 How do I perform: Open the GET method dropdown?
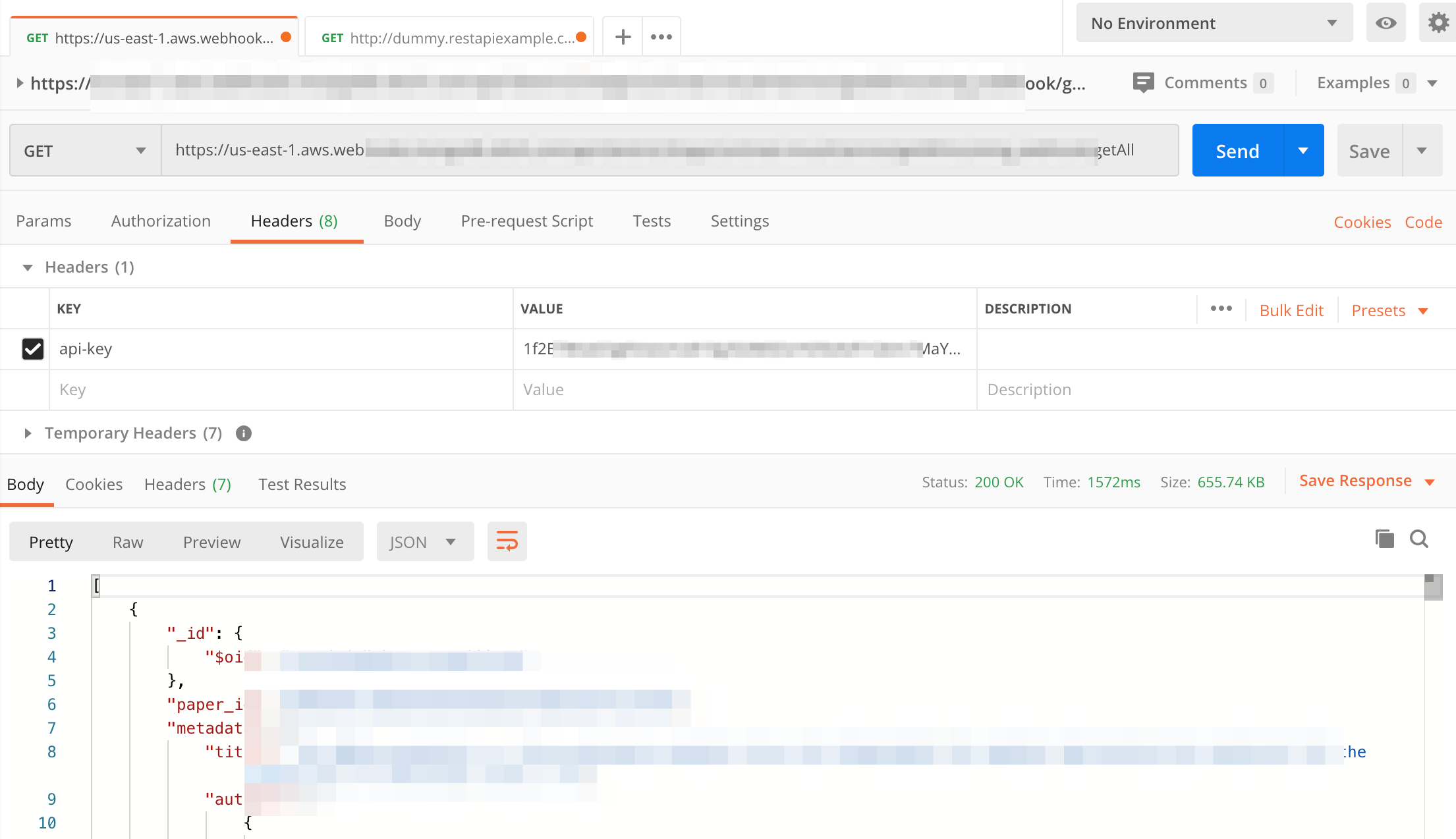pyautogui.click(x=85, y=151)
